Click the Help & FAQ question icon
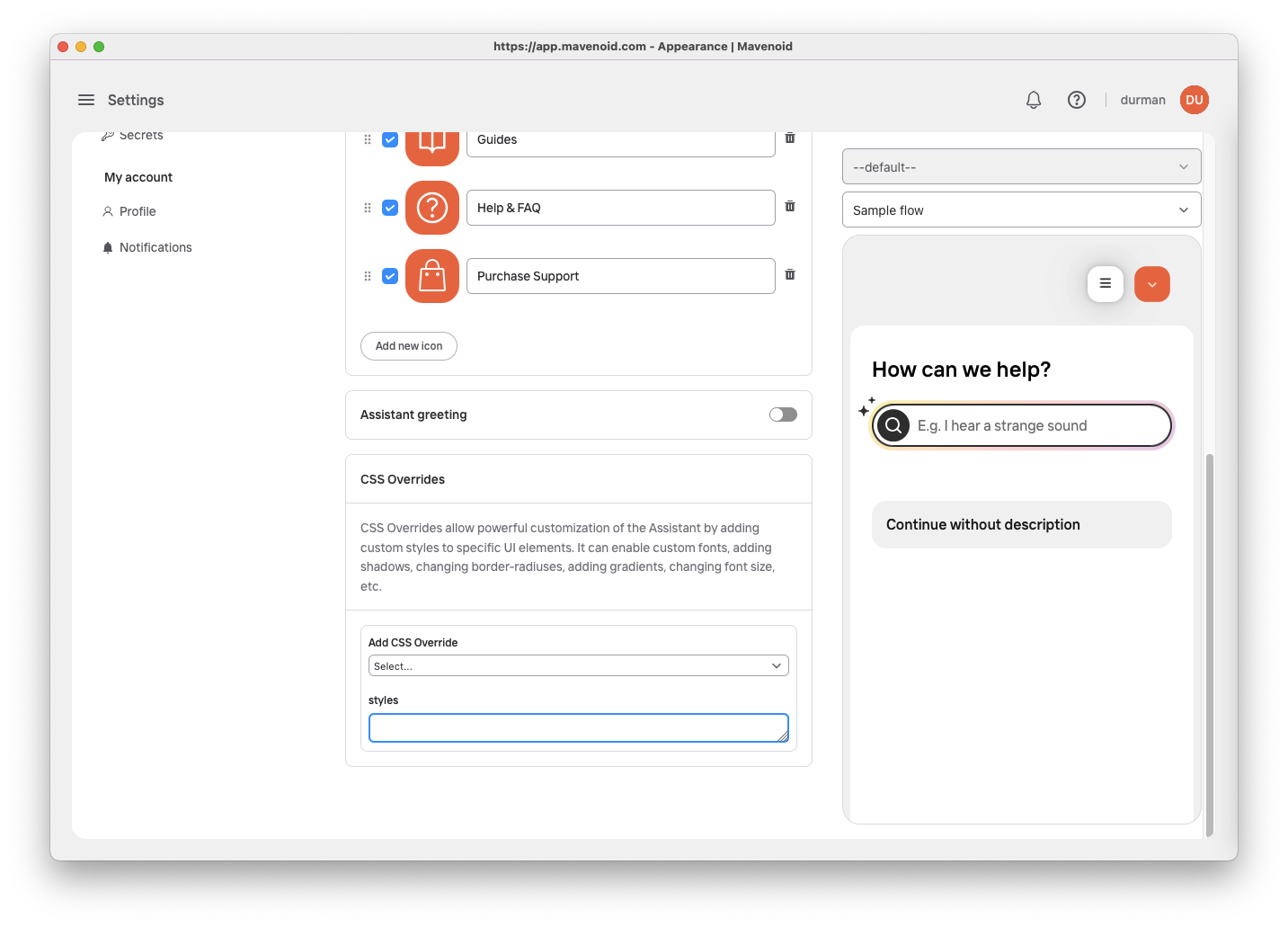Viewport: 1288px width, 927px height. (432, 208)
